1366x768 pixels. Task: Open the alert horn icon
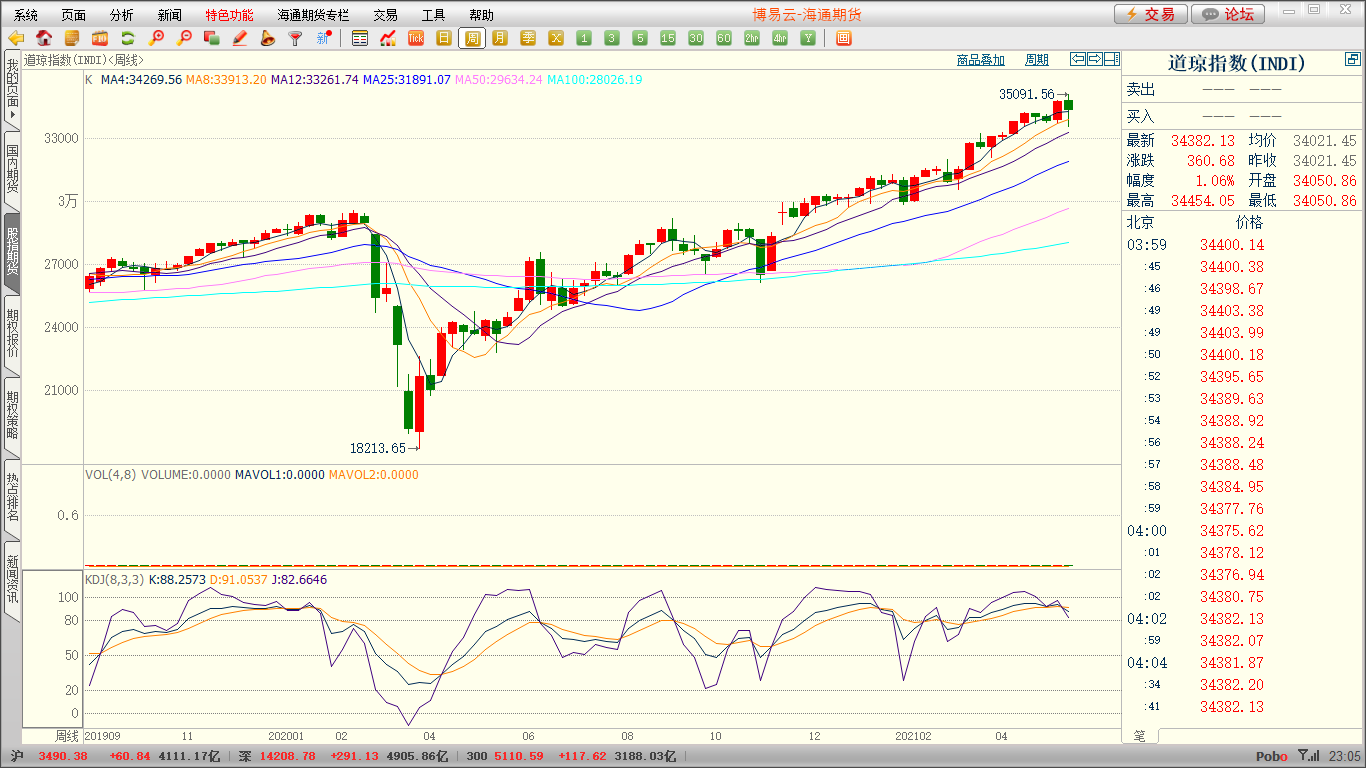267,38
